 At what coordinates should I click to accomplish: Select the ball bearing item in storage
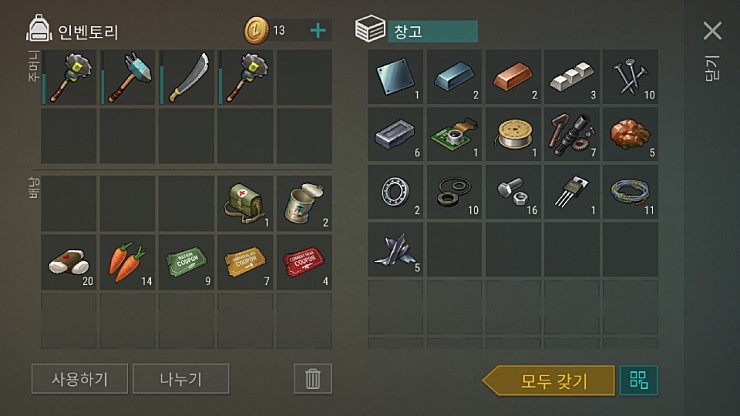(x=395, y=192)
